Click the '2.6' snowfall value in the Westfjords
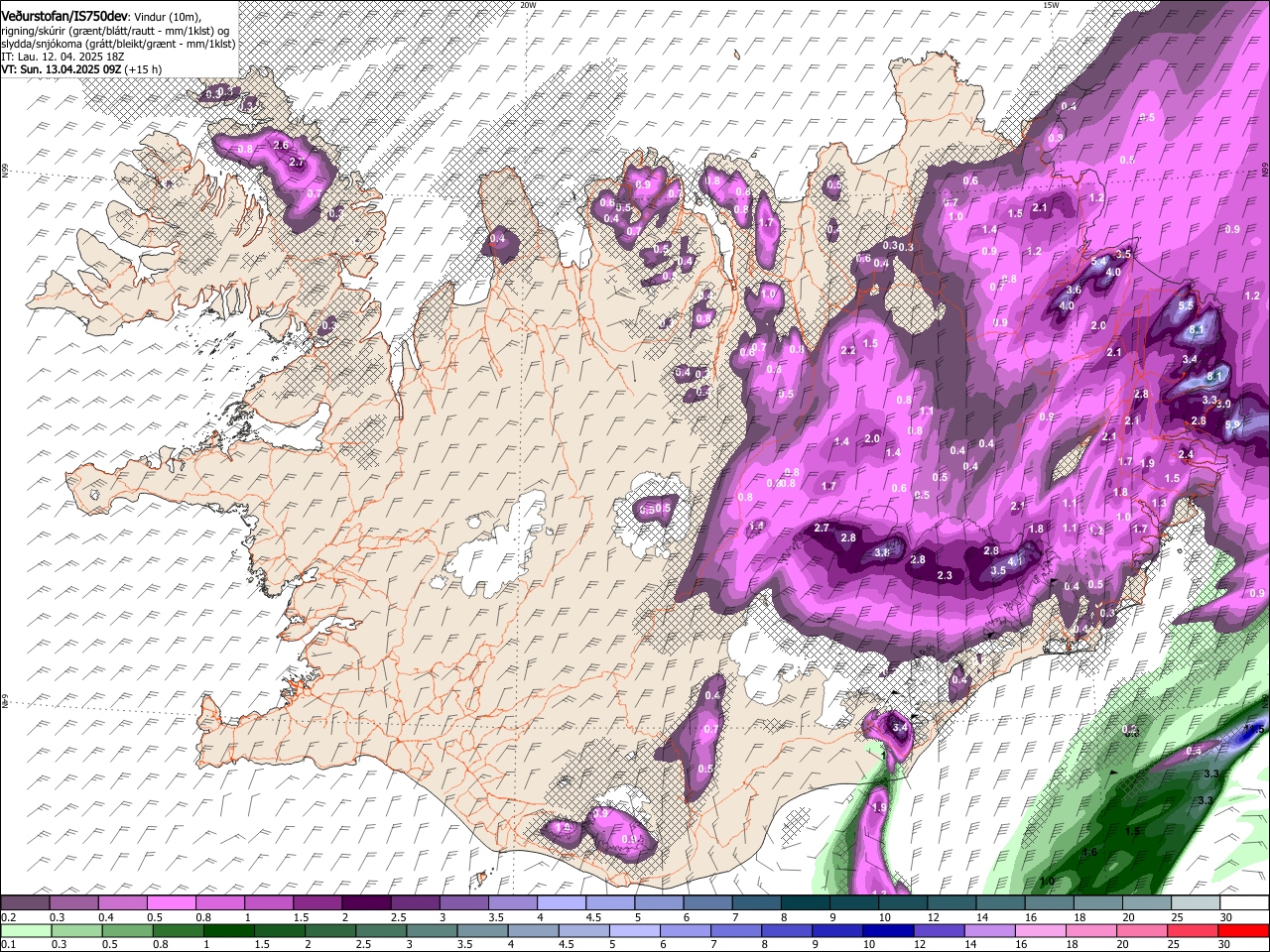This screenshot has height=952, width=1270. (281, 146)
